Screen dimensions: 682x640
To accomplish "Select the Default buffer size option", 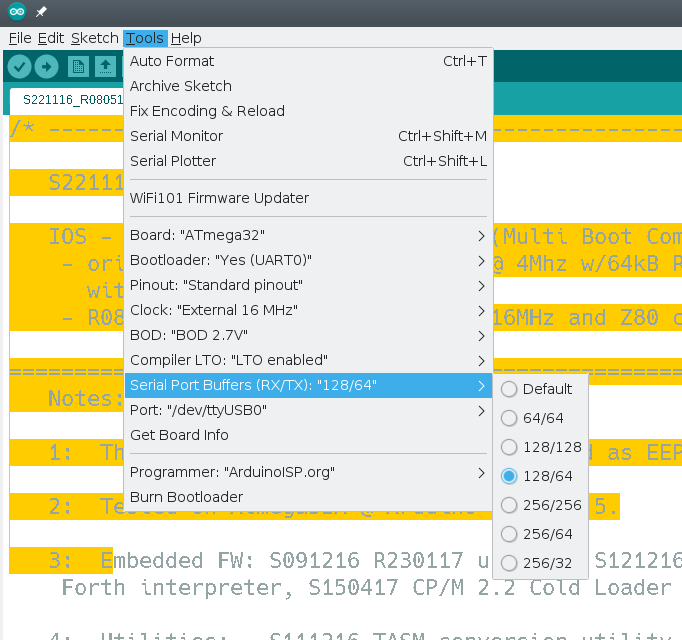I will (x=538, y=389).
